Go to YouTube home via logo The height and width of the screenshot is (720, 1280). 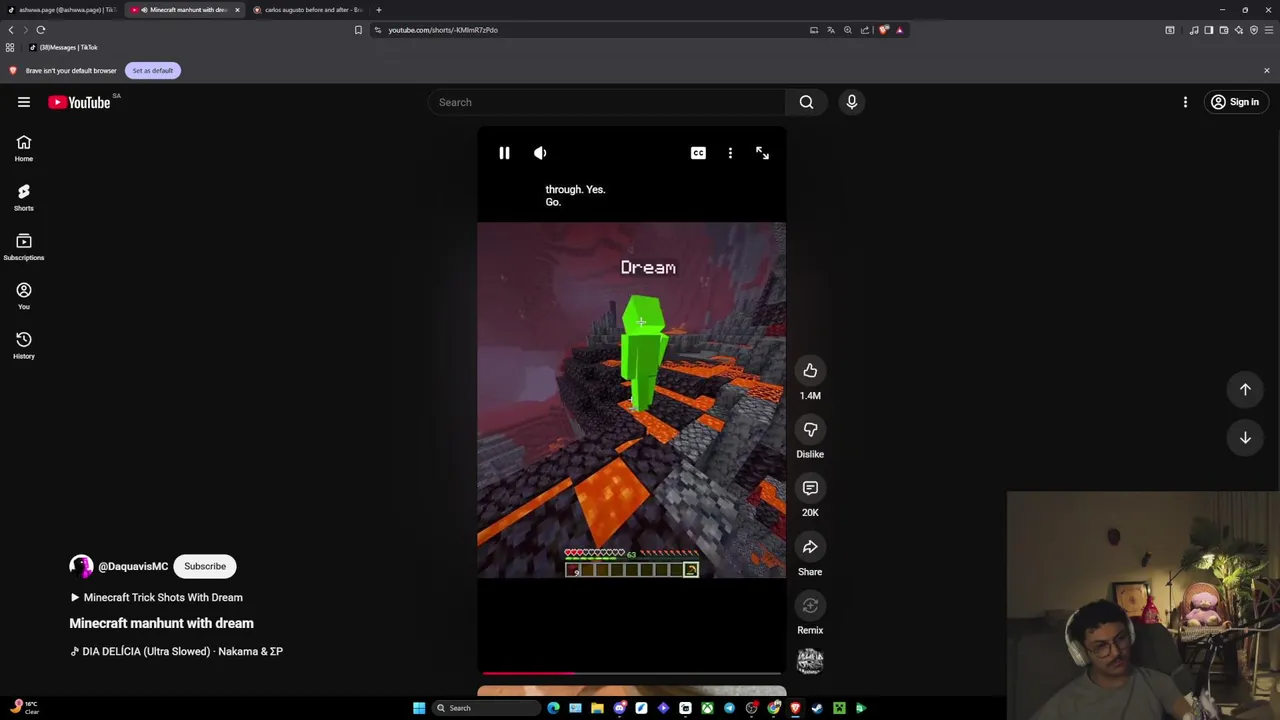coord(79,102)
